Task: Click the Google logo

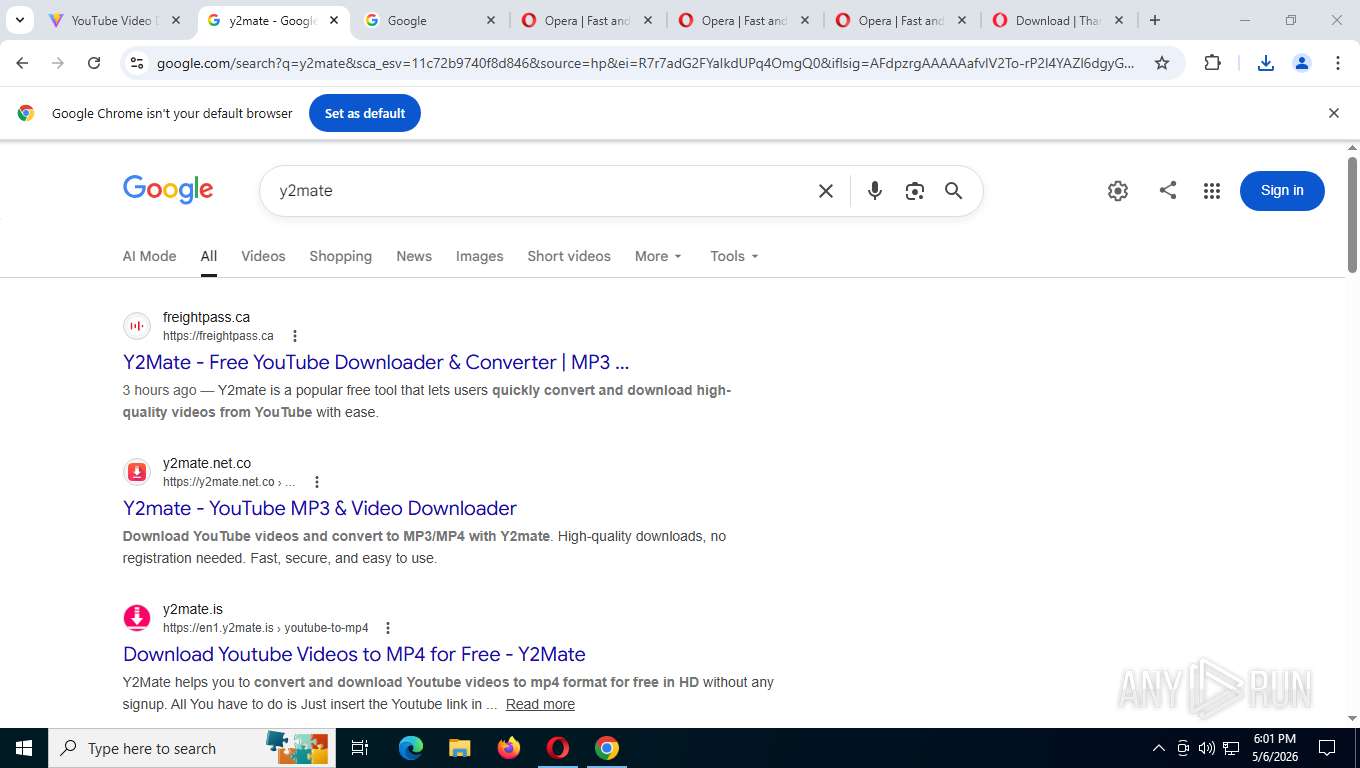Action: coord(168,190)
